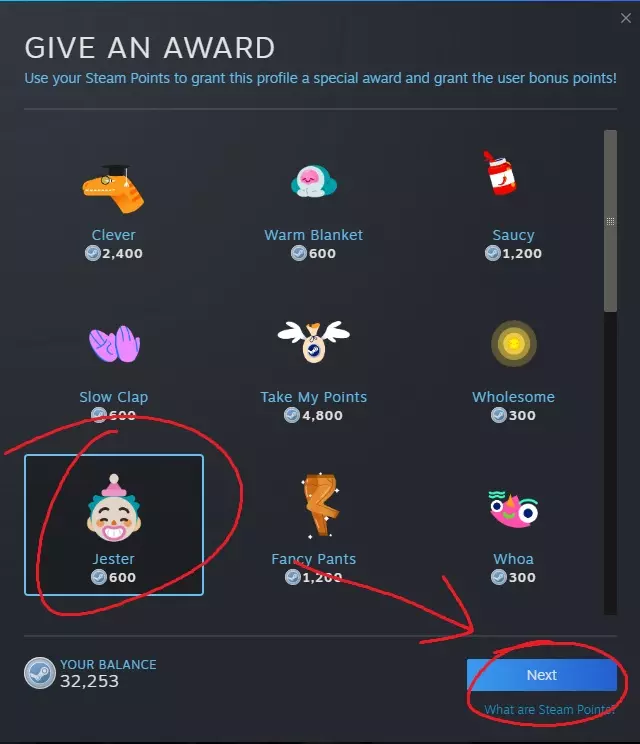Select the Slow Clap hands icon
This screenshot has width=640, height=744.
click(x=114, y=344)
